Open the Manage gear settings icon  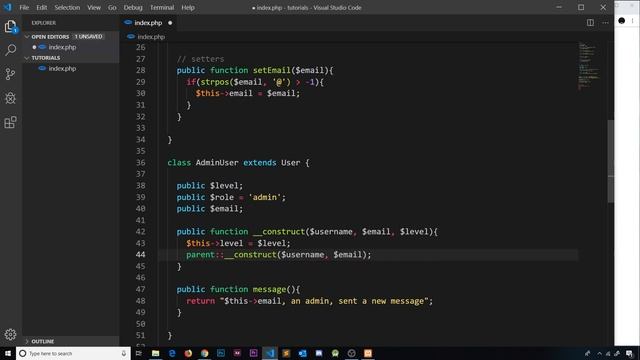coord(10,334)
